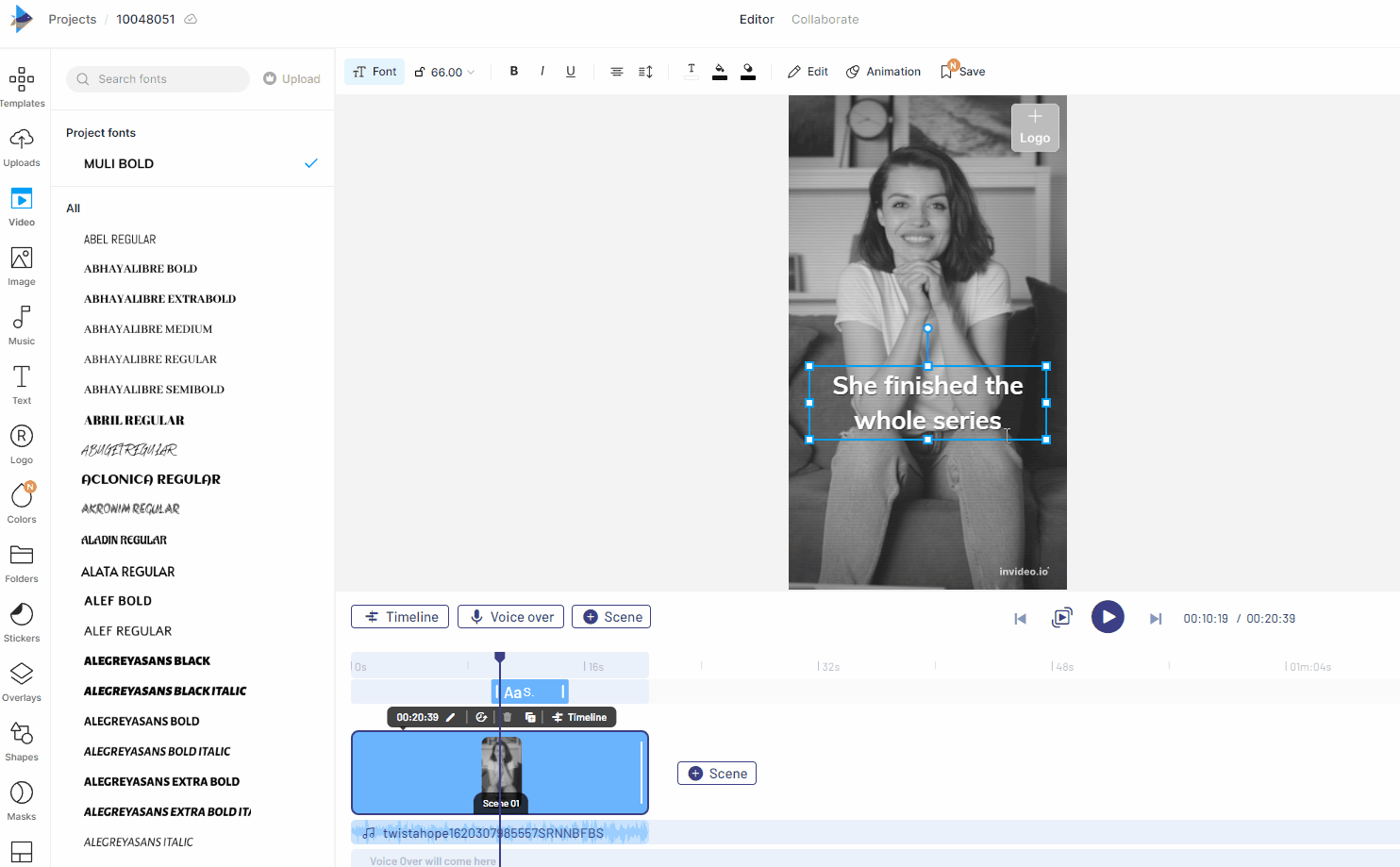
Task: Select the text alignment icon
Action: coord(616,71)
